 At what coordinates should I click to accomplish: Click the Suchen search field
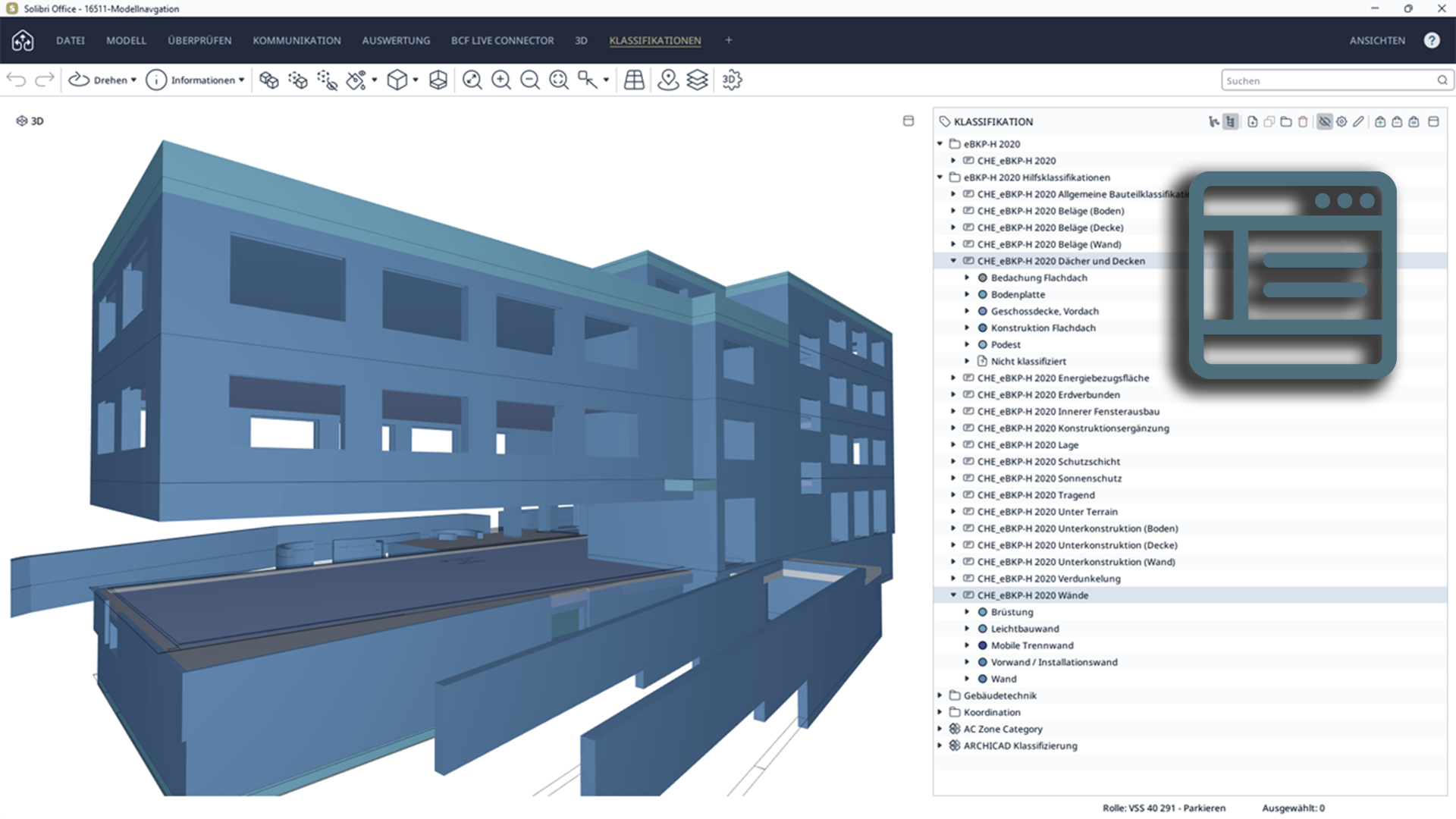1335,80
